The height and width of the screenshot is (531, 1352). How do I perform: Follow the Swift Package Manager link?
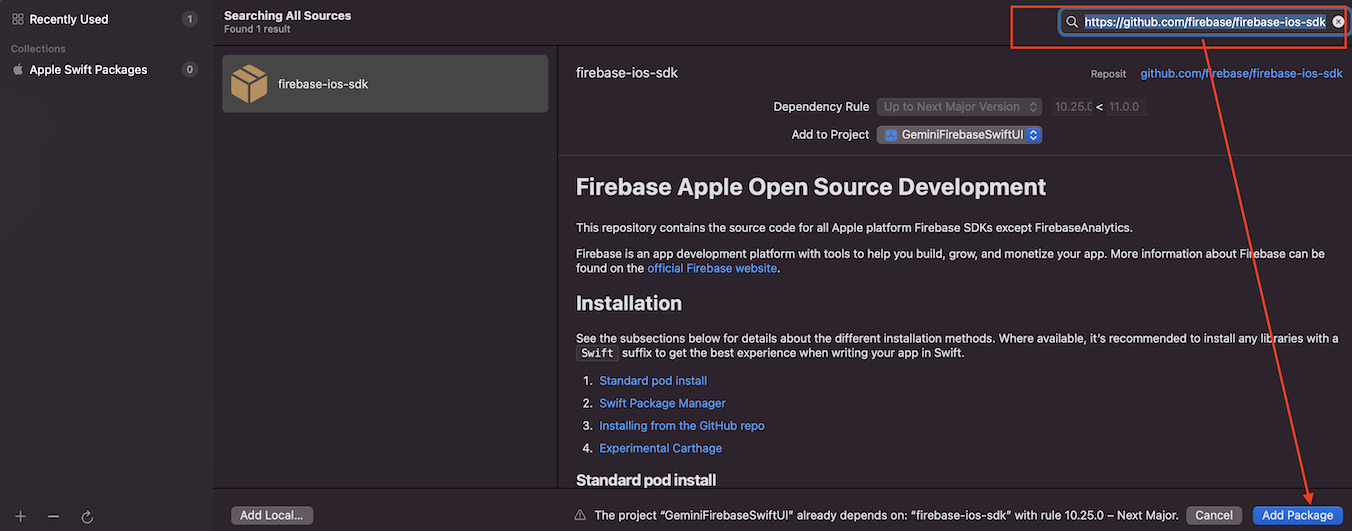[662, 403]
